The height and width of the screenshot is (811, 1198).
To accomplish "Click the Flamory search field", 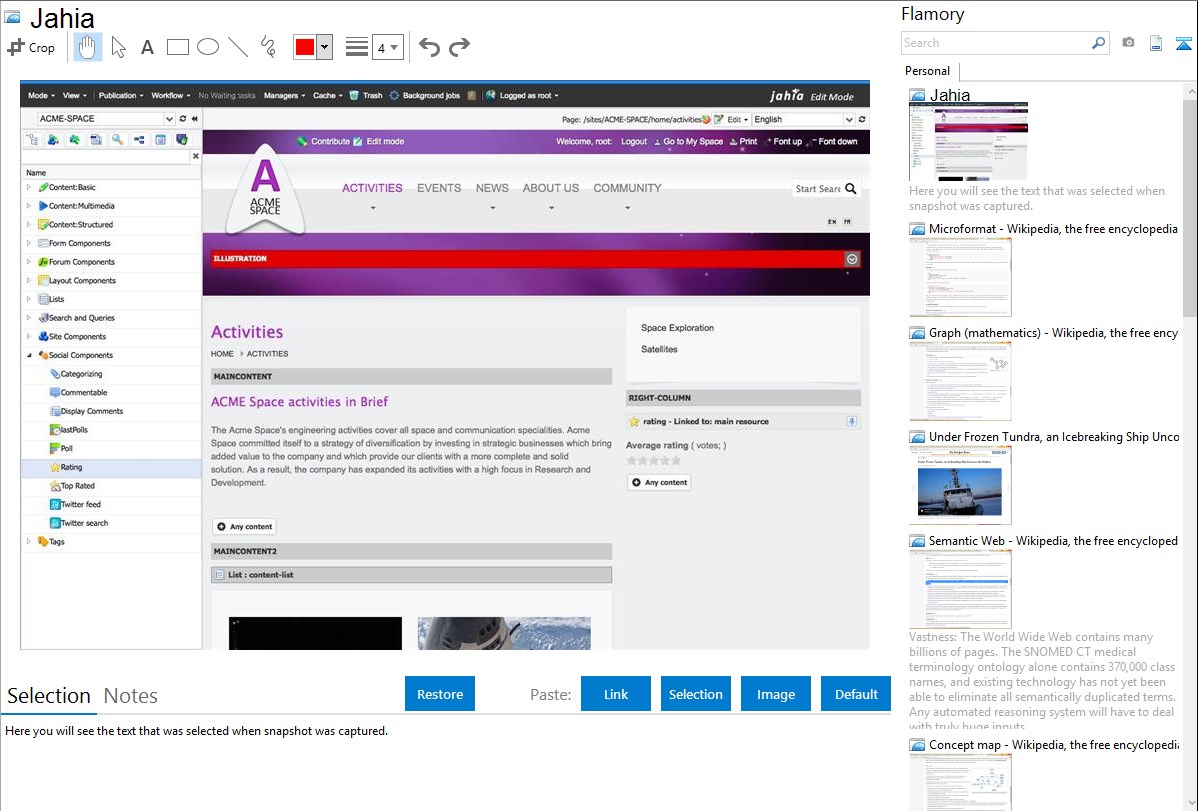I will click(x=996, y=43).
